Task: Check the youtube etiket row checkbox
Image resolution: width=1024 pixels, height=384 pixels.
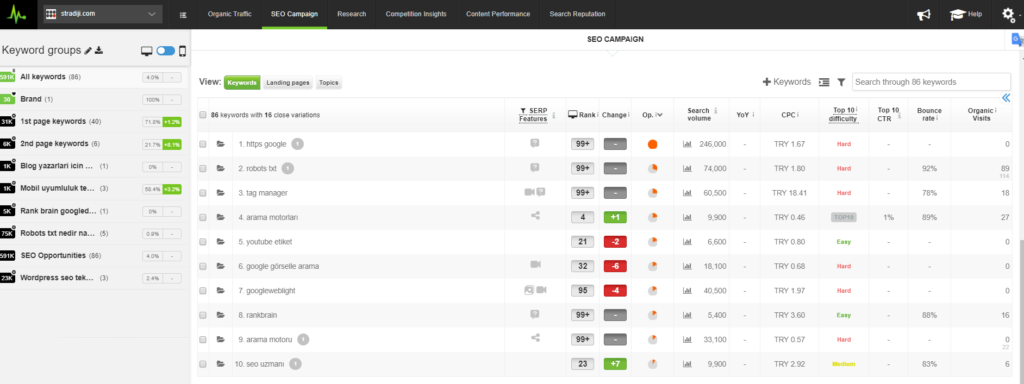Action: 202,242
